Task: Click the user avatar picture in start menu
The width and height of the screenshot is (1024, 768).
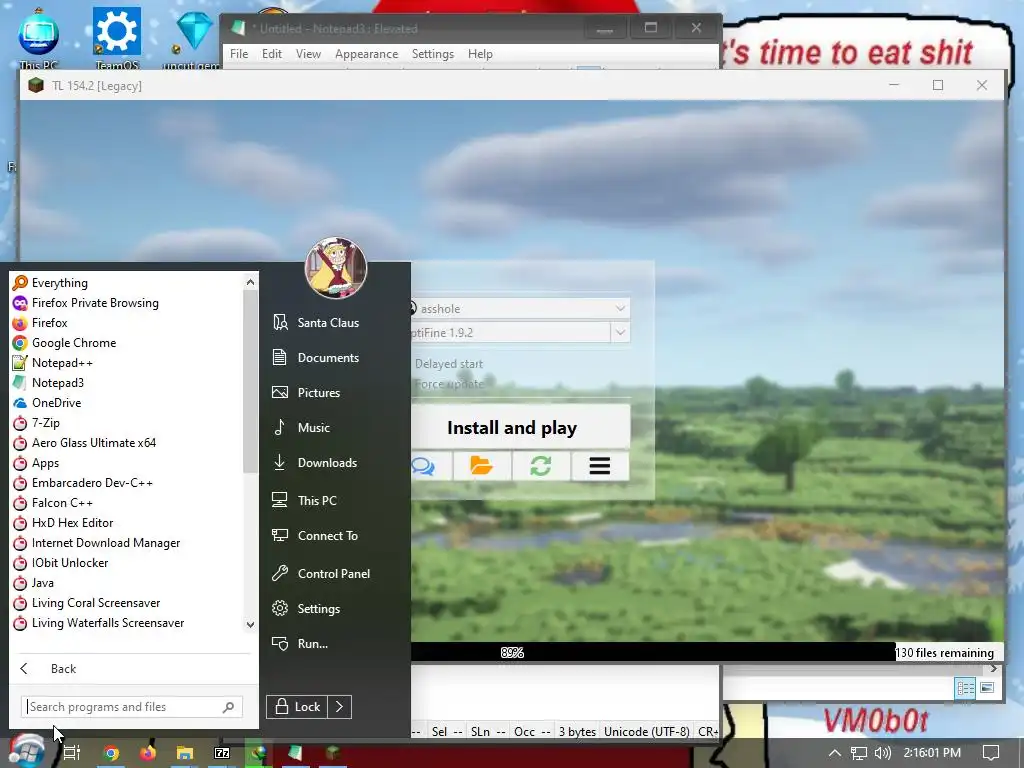Action: pyautogui.click(x=336, y=268)
